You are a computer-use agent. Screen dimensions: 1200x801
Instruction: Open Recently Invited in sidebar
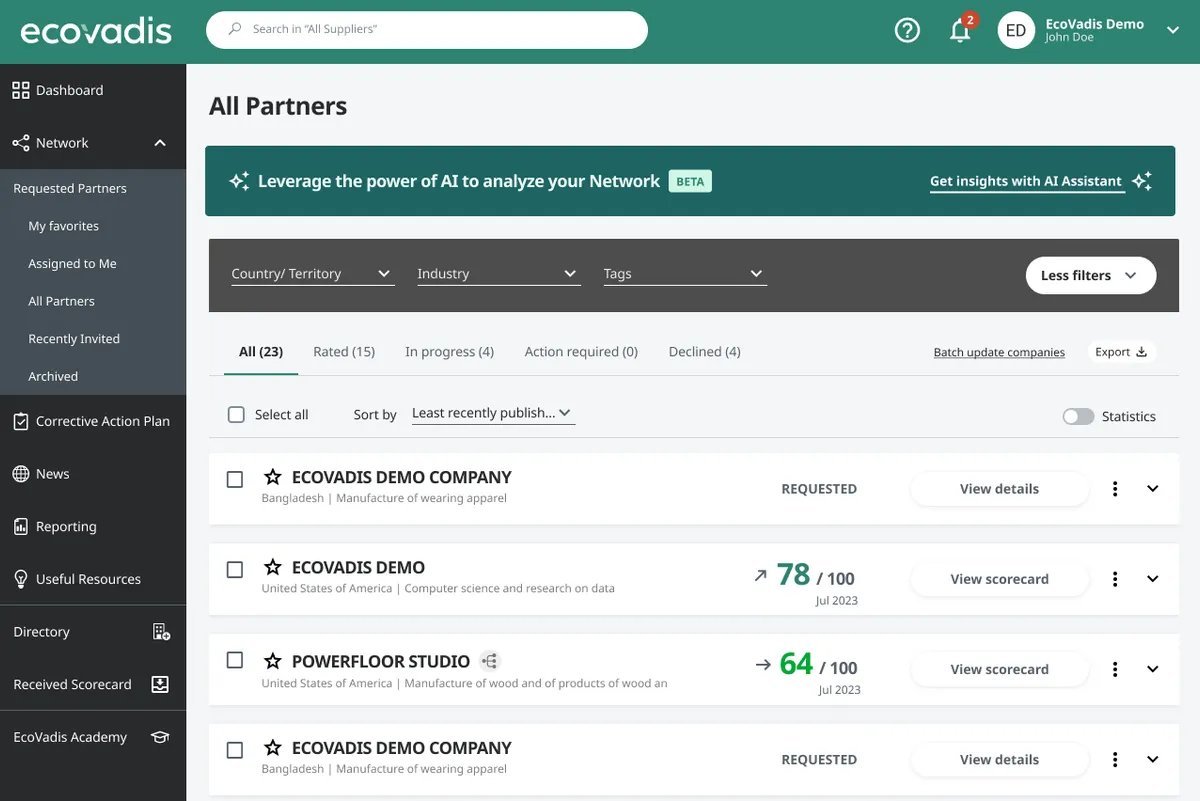(x=74, y=339)
